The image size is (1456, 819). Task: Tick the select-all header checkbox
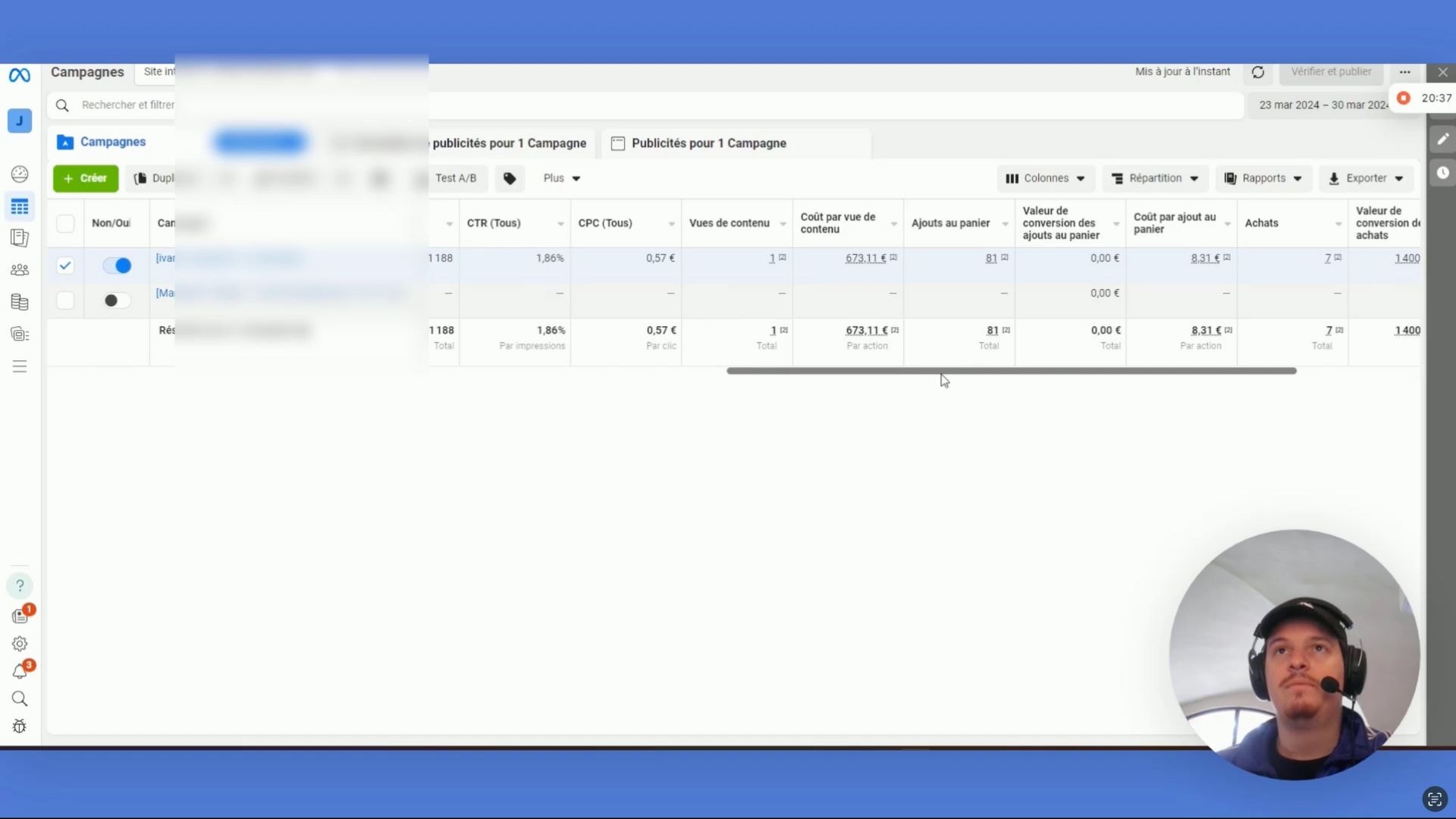pyautogui.click(x=65, y=223)
